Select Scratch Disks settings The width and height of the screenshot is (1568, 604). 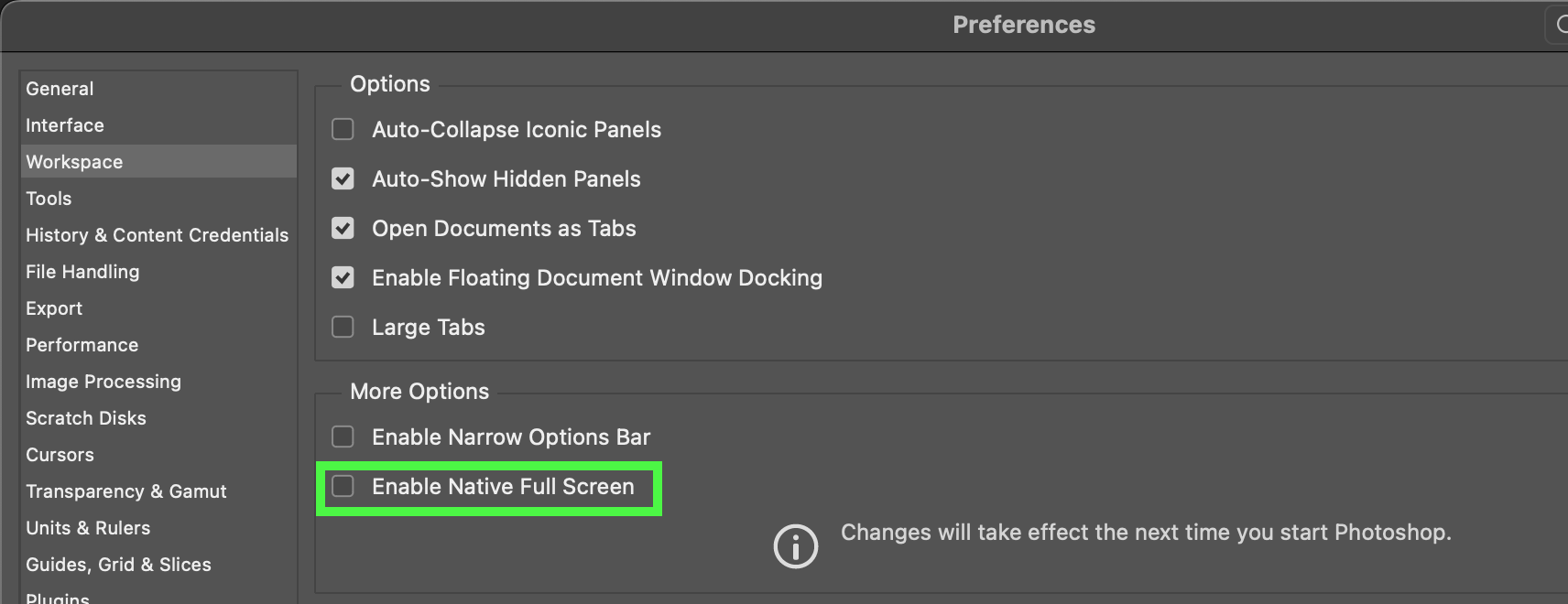pyautogui.click(x=86, y=418)
